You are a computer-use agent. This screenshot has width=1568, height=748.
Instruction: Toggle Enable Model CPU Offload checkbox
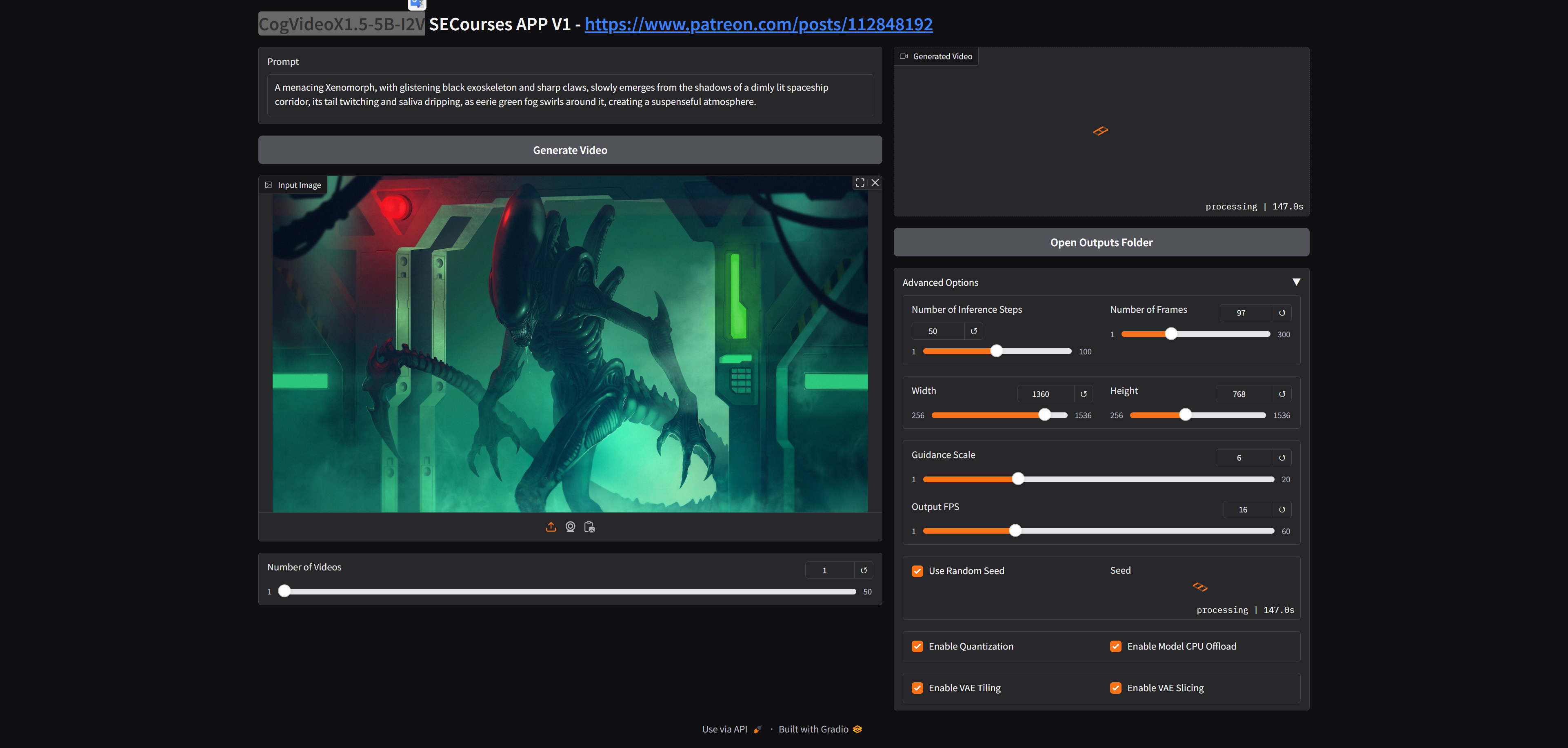[x=1116, y=647]
